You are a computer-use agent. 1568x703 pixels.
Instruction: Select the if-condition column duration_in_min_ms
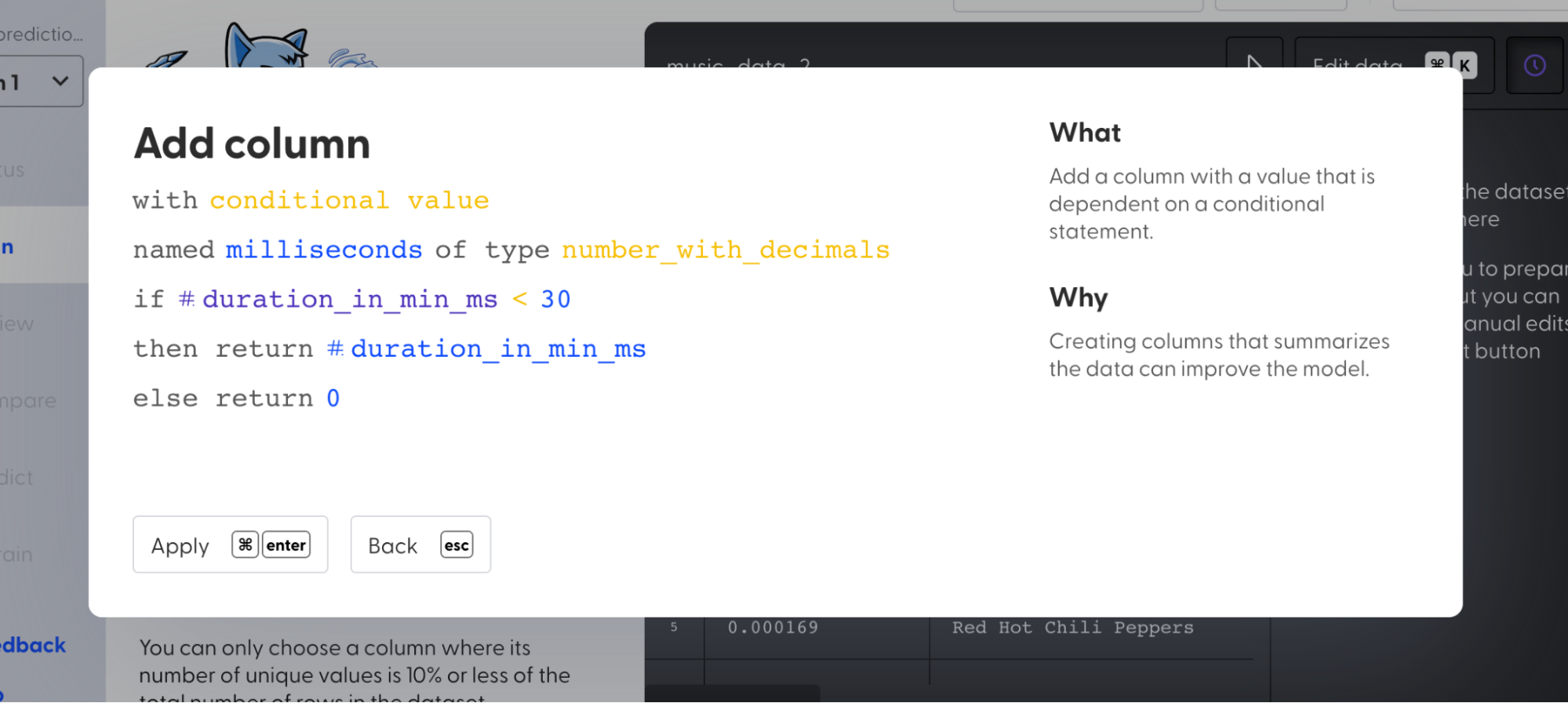[x=338, y=300]
